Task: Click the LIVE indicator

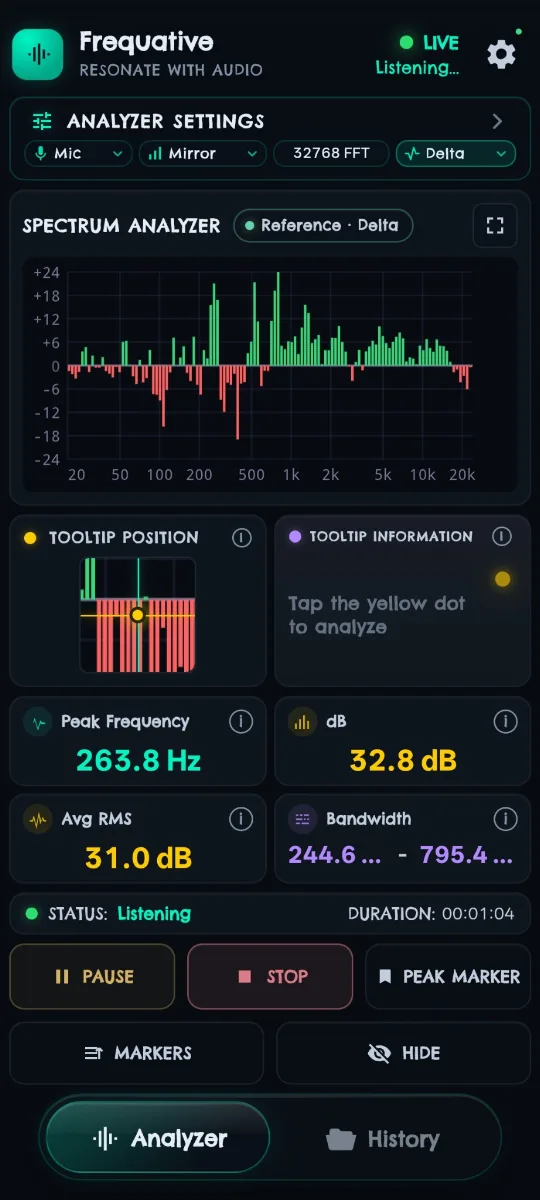Action: [430, 43]
